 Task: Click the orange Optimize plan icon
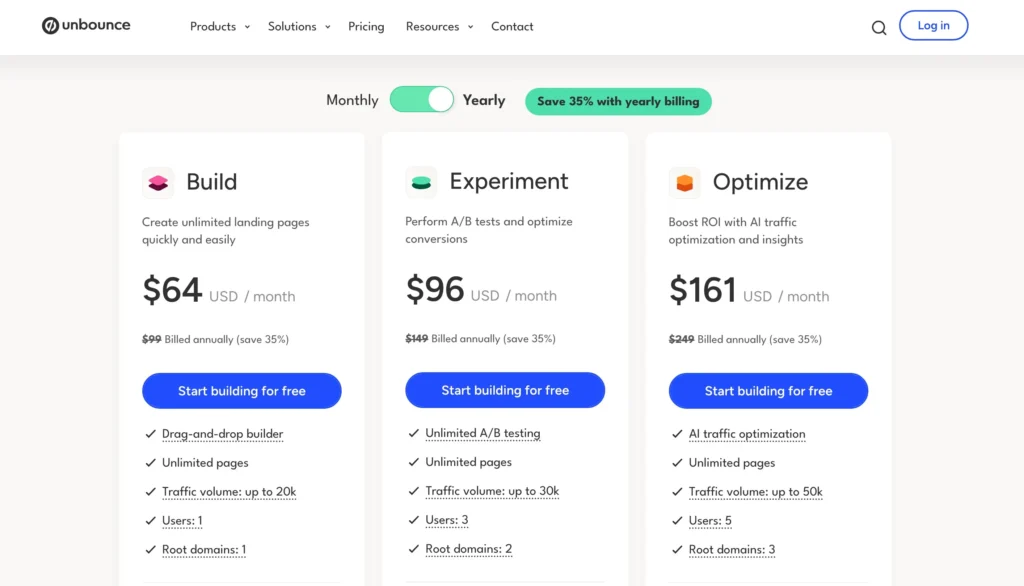[684, 183]
